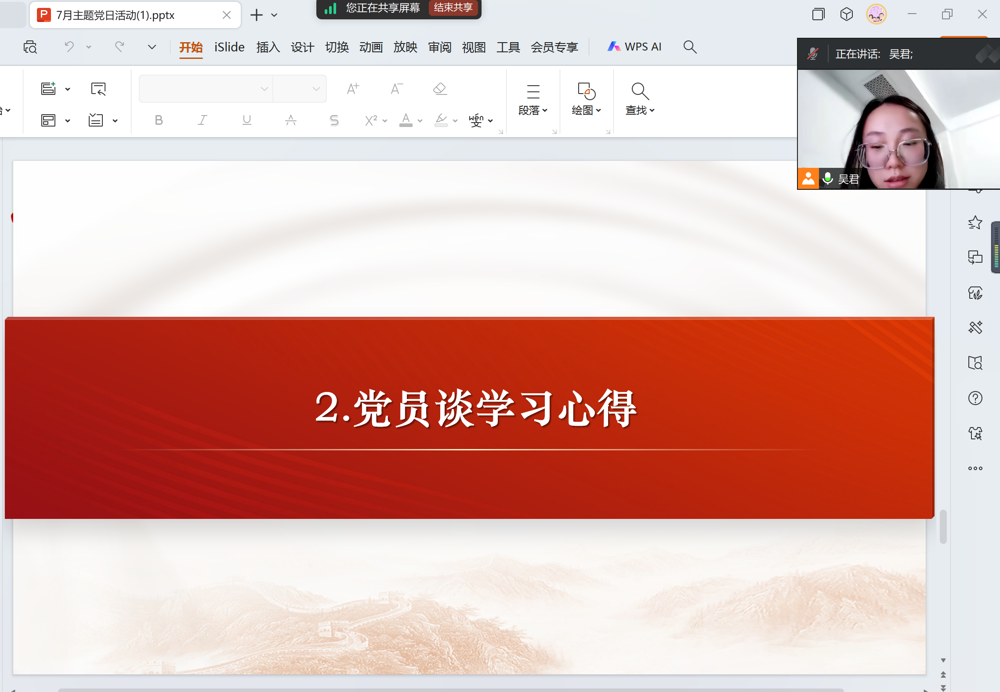Open the Find tool magnifier
Image resolution: width=1000 pixels, height=692 pixels.
[x=639, y=90]
